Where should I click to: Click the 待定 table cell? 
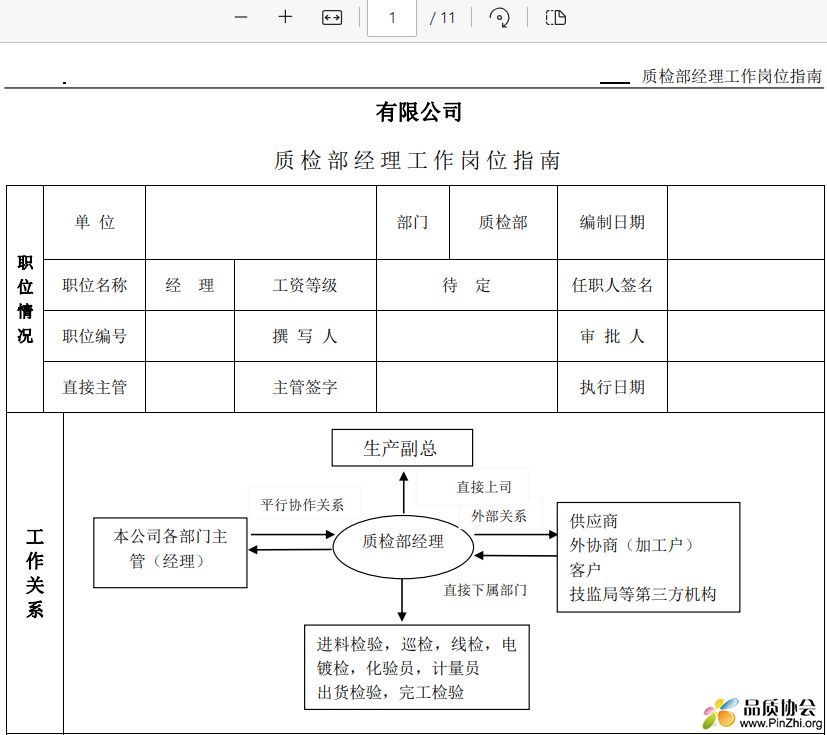tap(467, 285)
